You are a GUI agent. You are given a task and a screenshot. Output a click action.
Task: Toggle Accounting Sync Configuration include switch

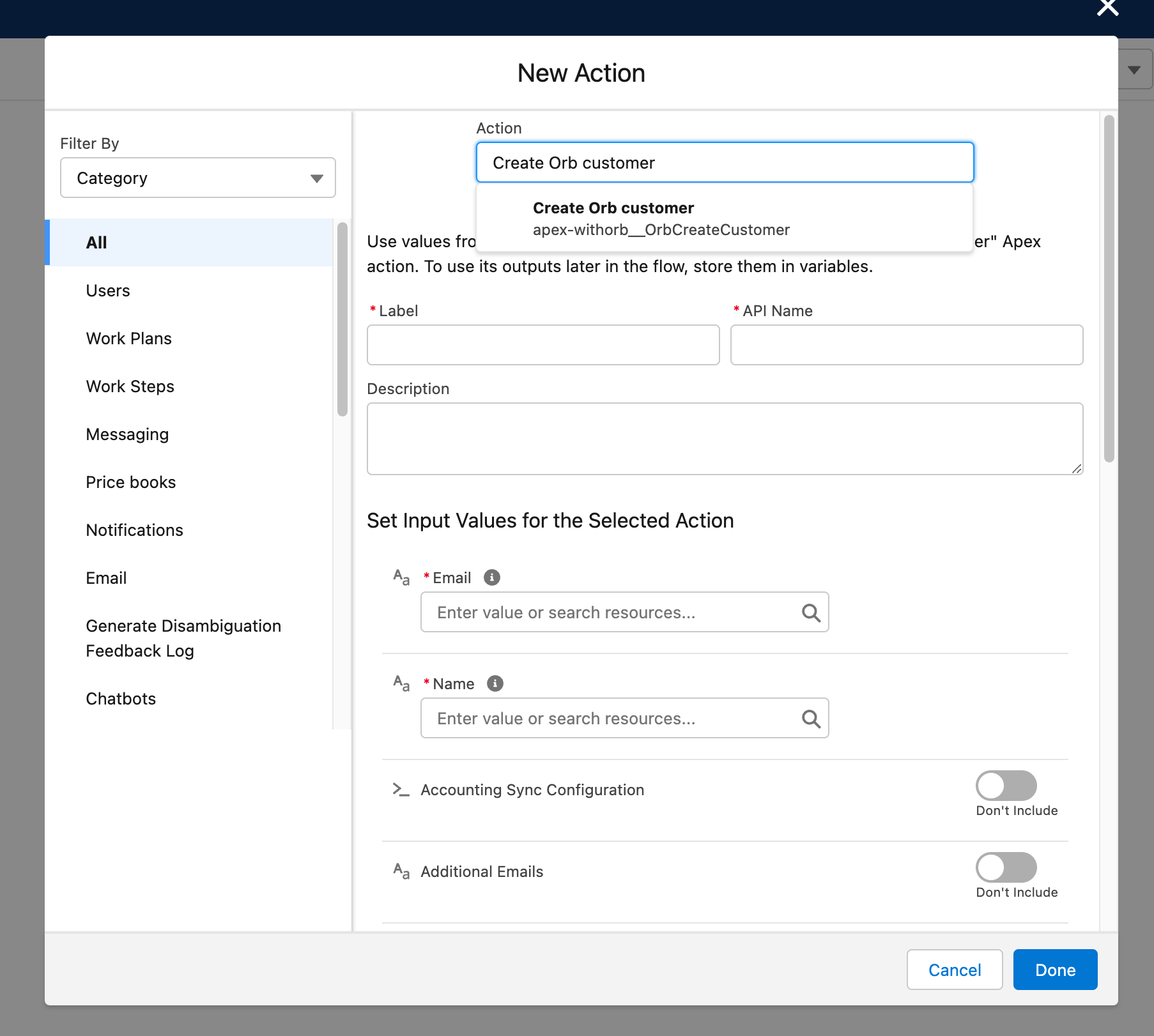(1006, 786)
